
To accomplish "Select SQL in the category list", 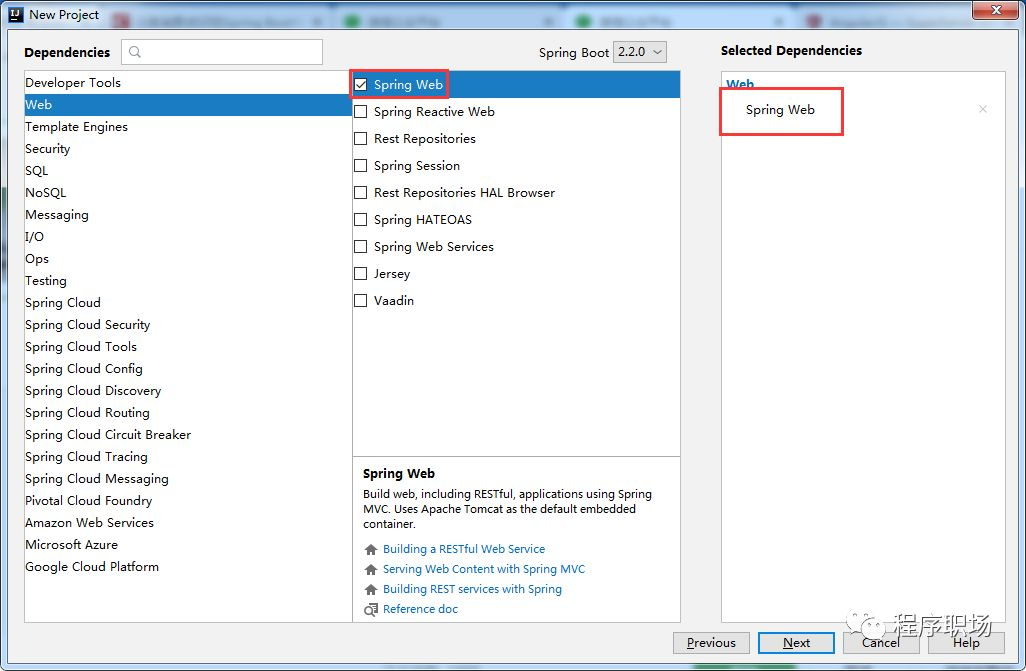I will click(x=188, y=171).
